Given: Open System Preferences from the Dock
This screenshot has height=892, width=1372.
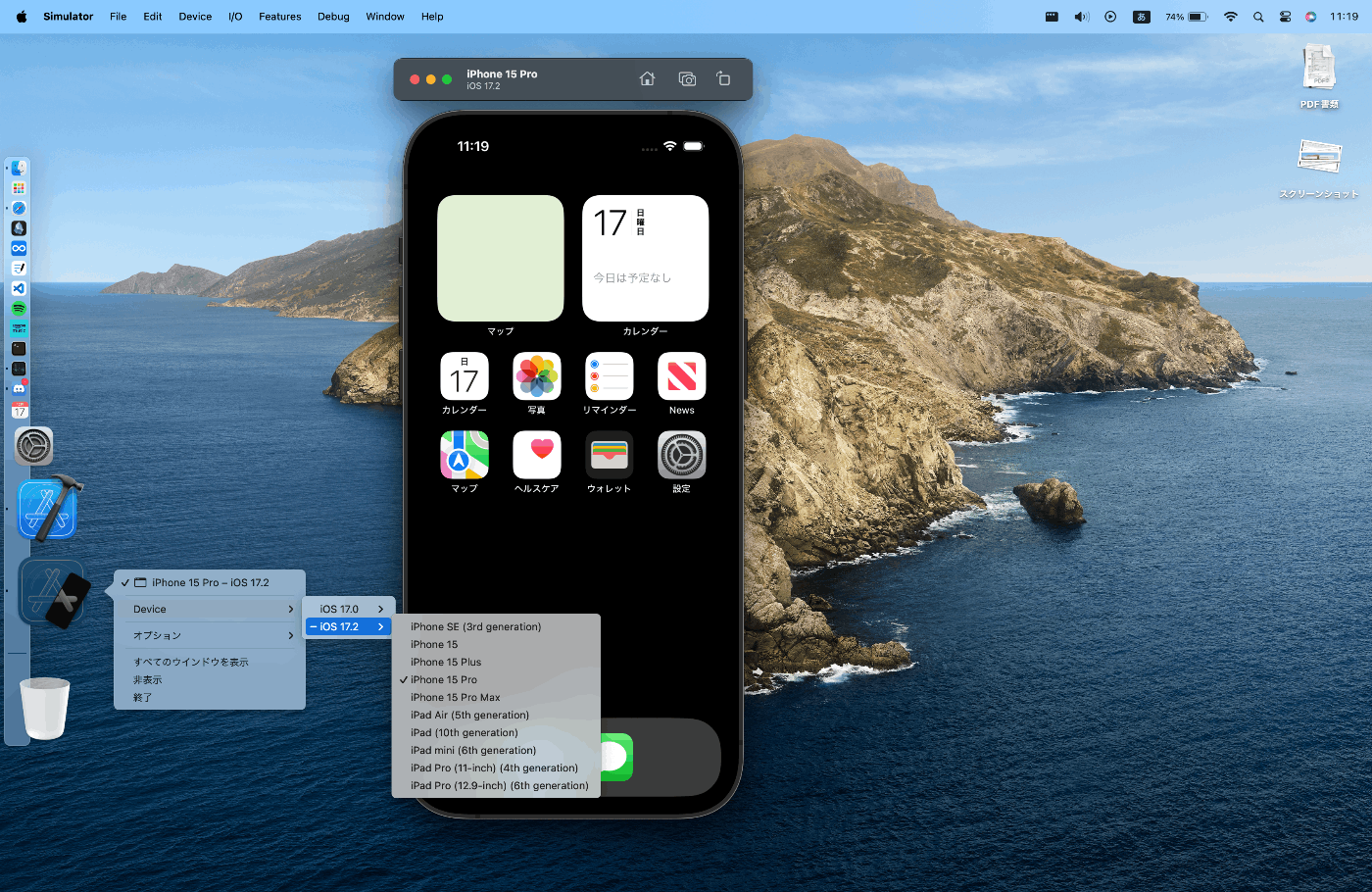Looking at the screenshot, I should coord(33,446).
